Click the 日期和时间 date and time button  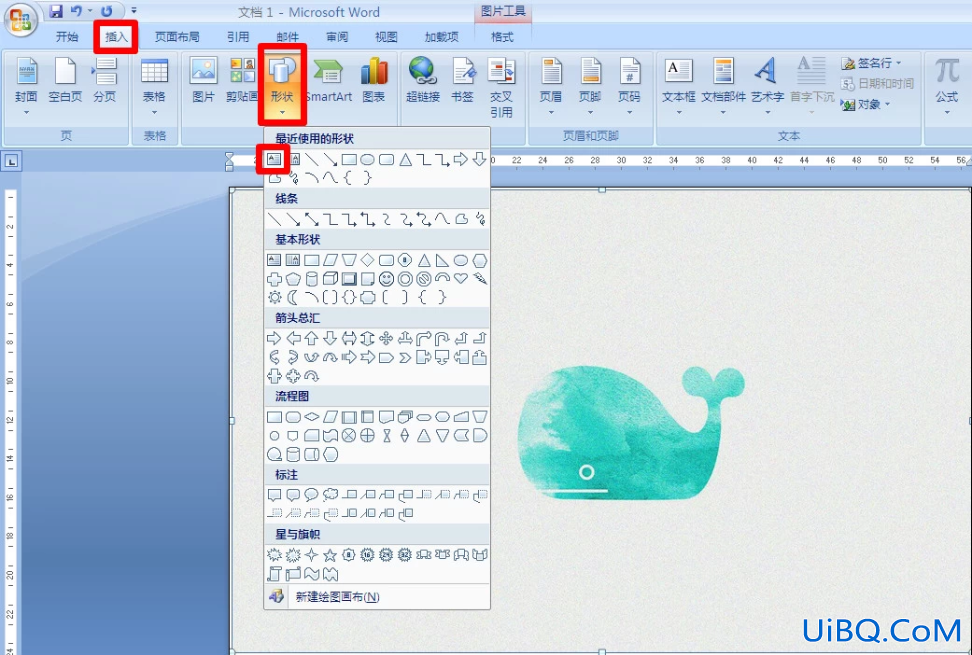tap(877, 84)
